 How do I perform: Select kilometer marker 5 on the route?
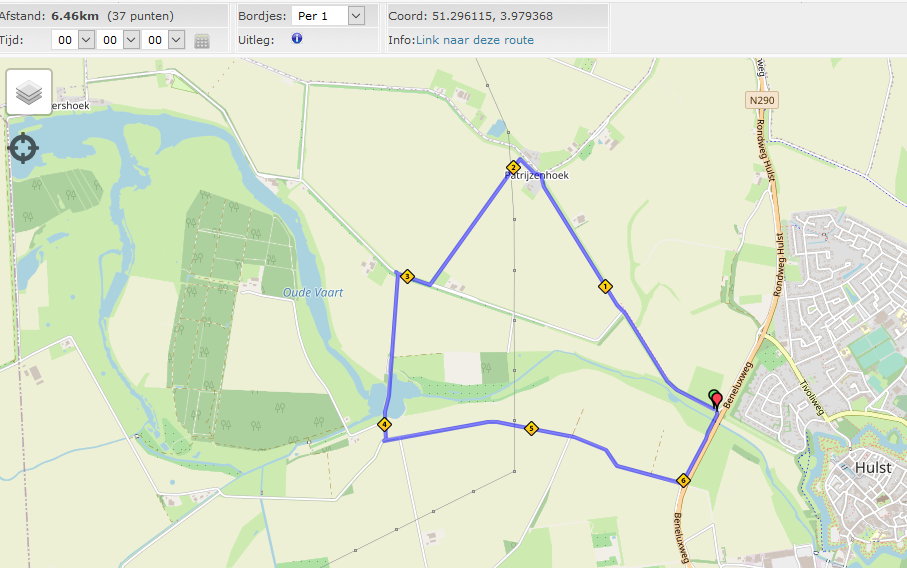(x=531, y=429)
